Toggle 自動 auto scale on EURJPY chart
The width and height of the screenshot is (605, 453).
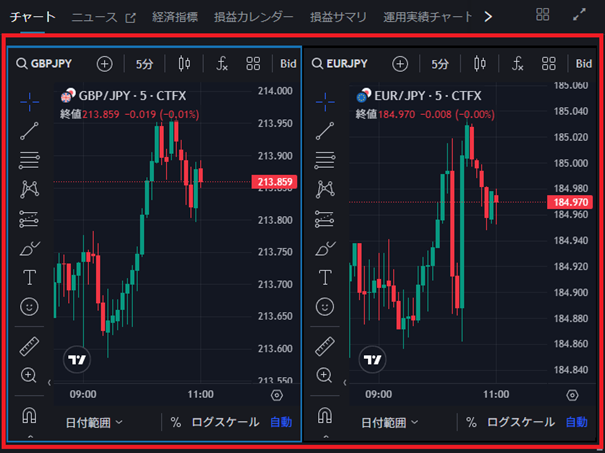coord(576,423)
